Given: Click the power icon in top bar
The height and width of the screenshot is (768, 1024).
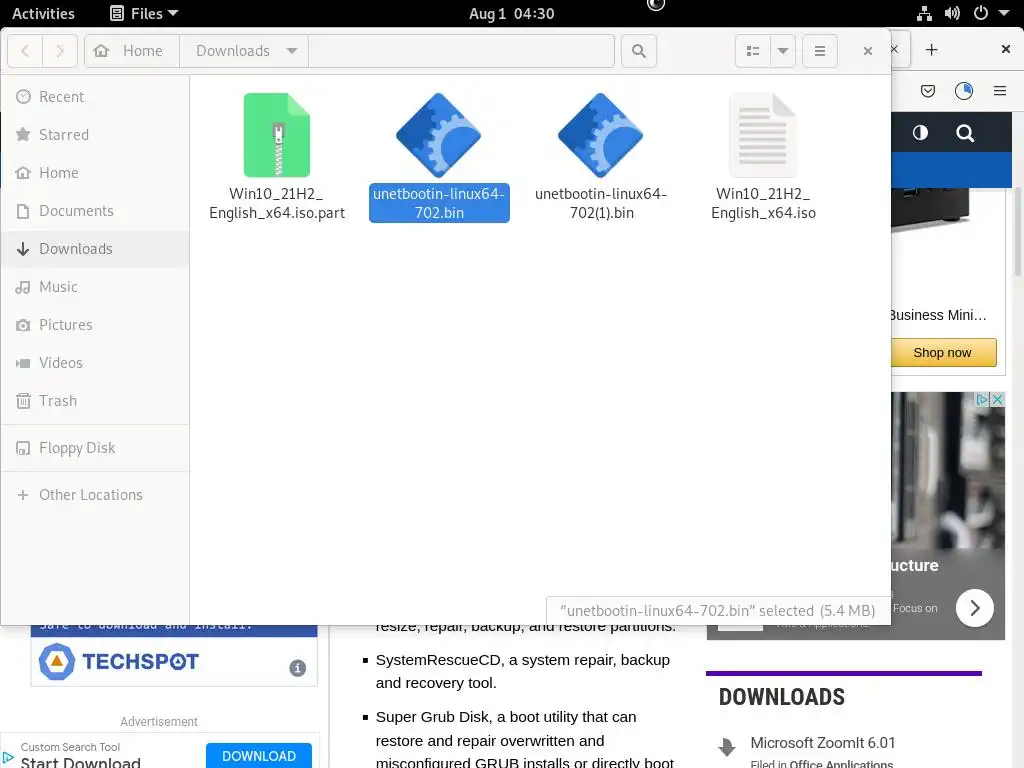Looking at the screenshot, I should 981,13.
